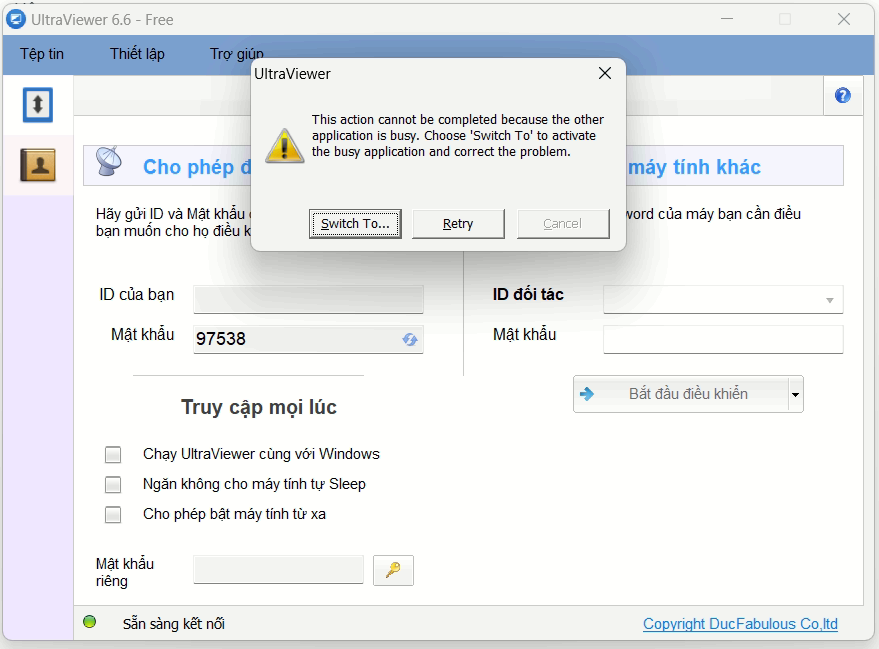Open the Tệp tin menu

[x=42, y=54]
